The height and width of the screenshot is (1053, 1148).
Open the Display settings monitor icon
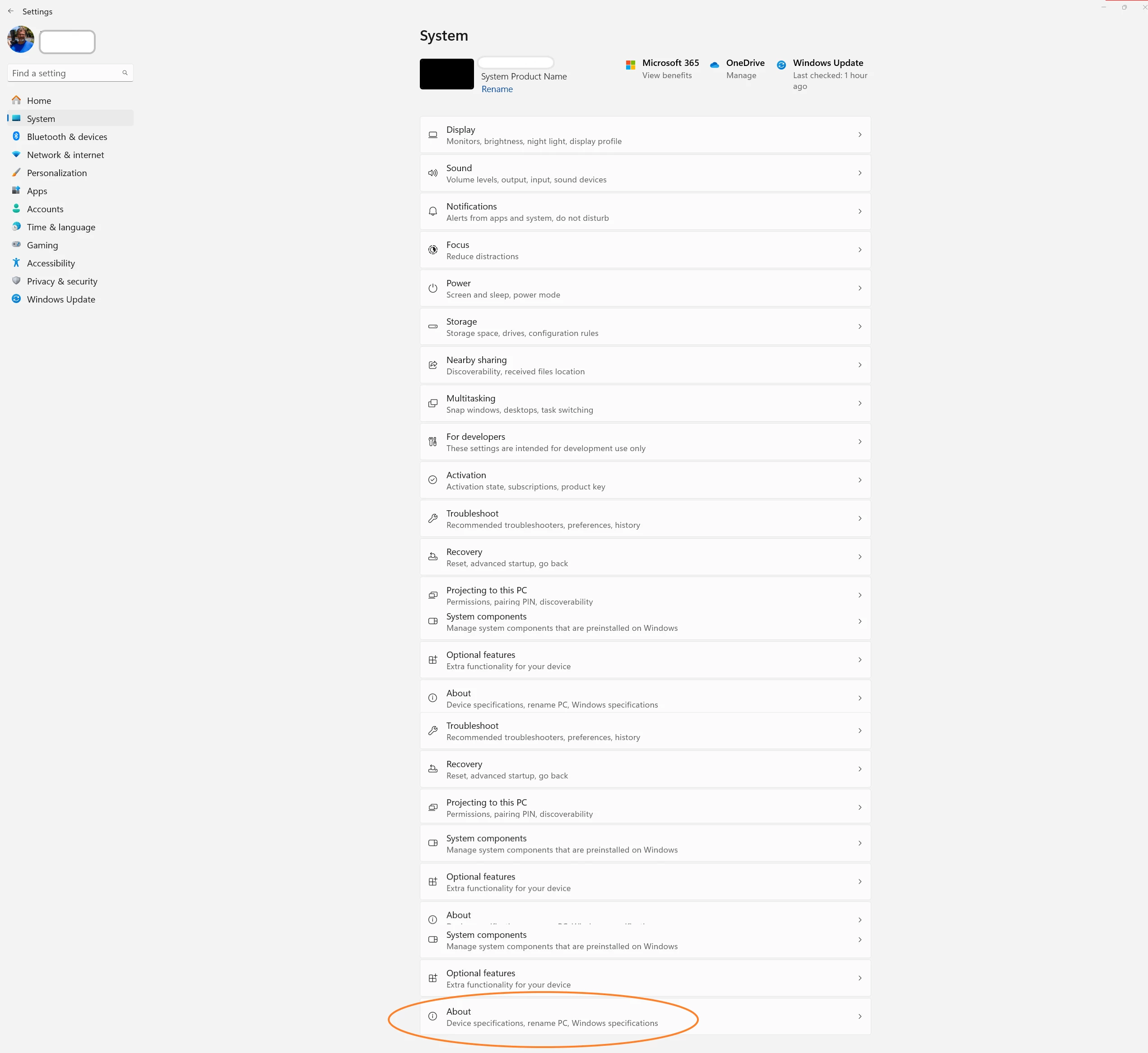click(x=433, y=135)
